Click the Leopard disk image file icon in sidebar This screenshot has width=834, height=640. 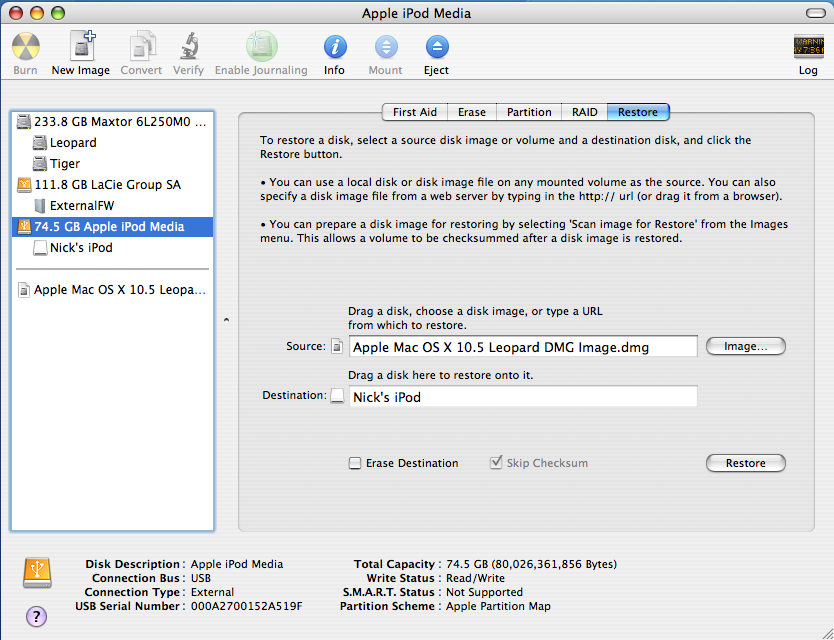(x=23, y=290)
